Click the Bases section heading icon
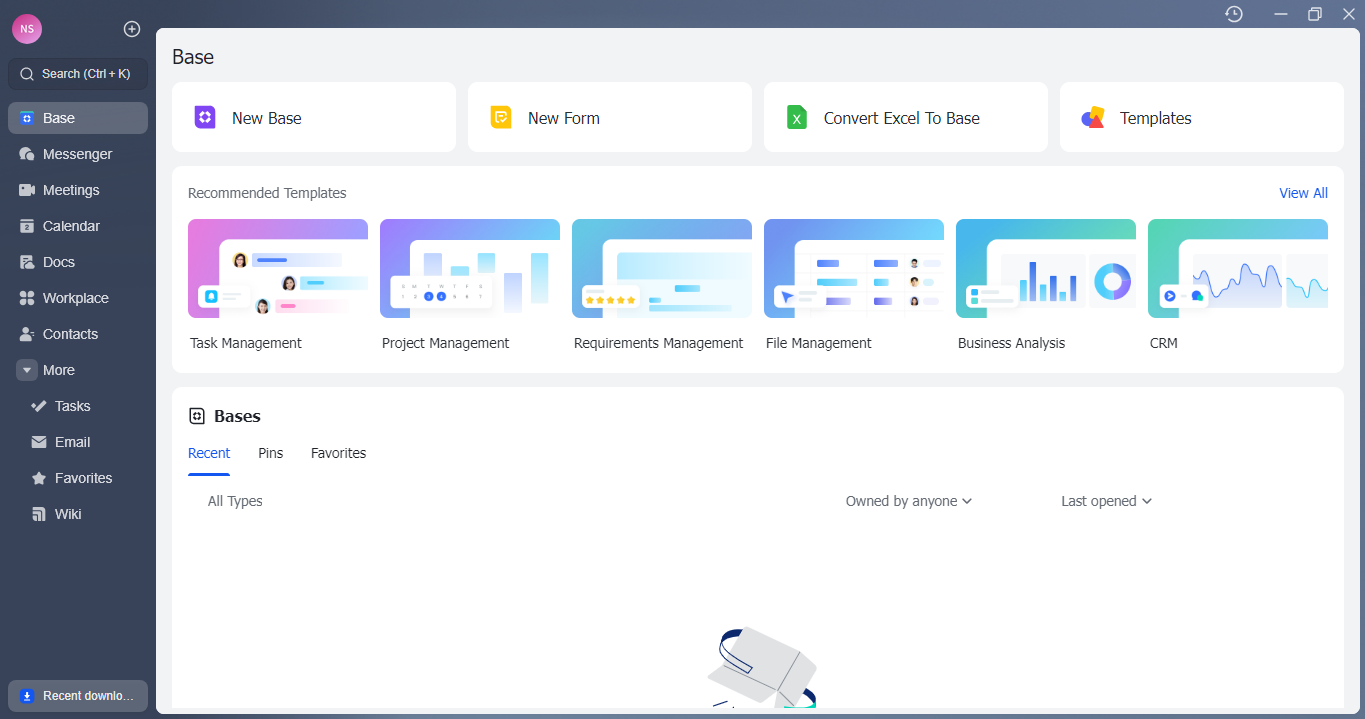Screen dimensions: 1365x719 tap(197, 416)
